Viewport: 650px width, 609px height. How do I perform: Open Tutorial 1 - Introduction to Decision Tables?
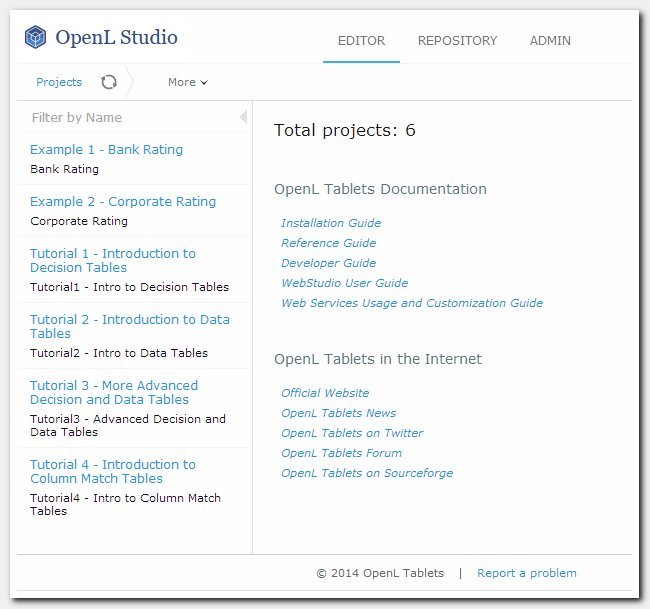[113, 260]
